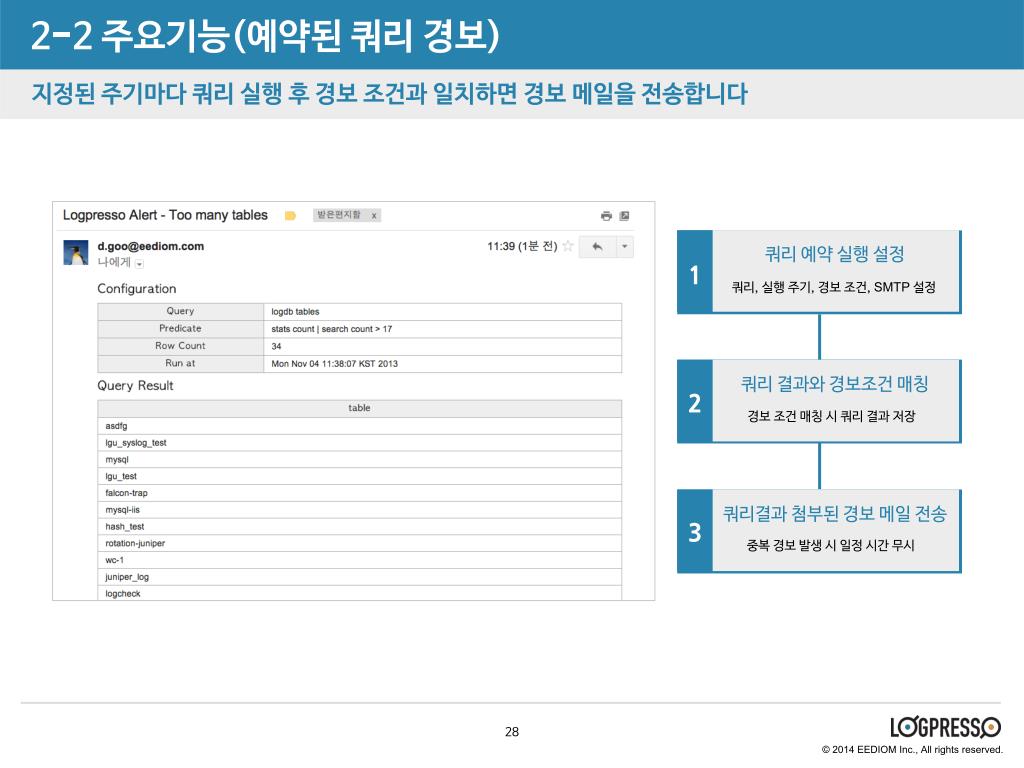Click the 'table' column header

click(359, 408)
